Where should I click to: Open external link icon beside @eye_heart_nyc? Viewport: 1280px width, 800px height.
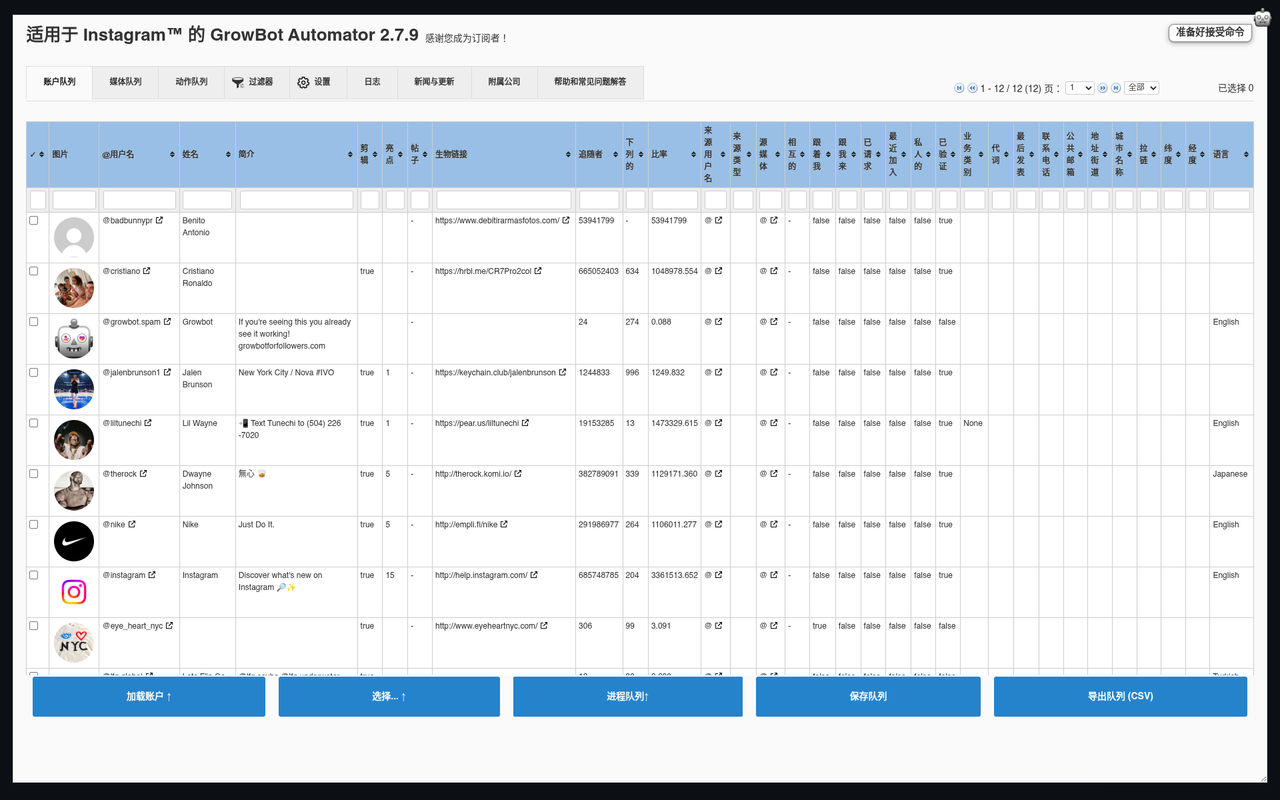tap(170, 626)
